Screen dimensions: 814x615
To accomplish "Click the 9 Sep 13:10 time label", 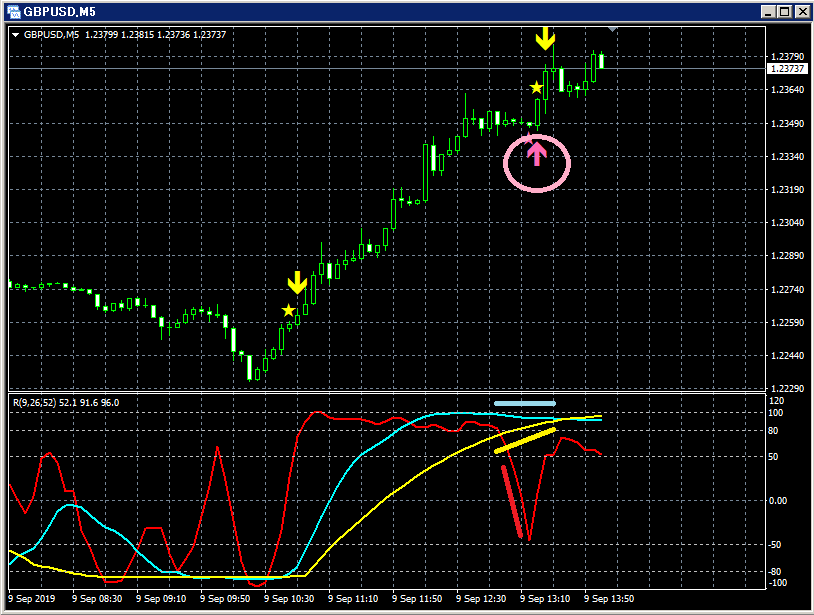I will coord(545,598).
